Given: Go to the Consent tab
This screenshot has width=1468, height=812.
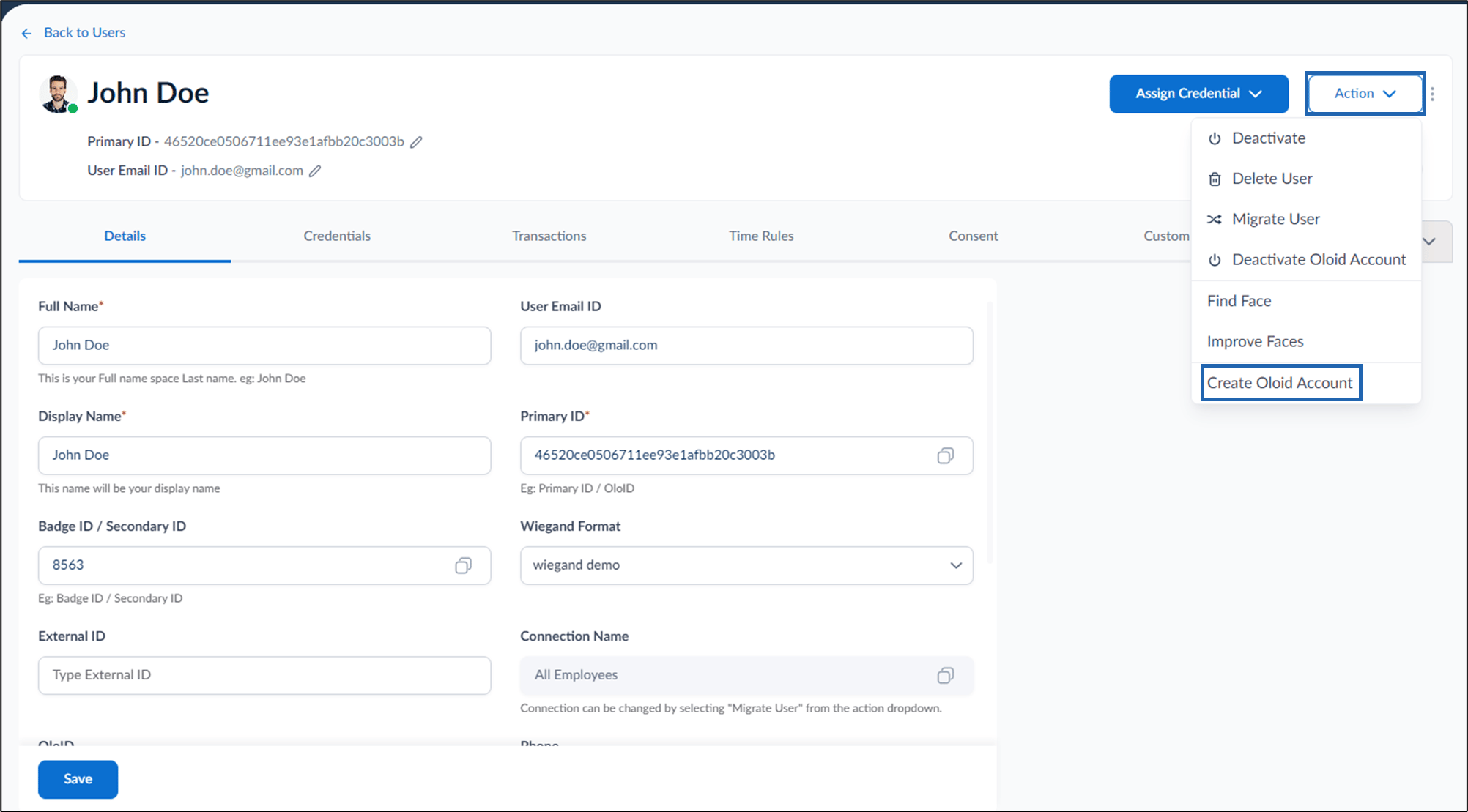Looking at the screenshot, I should tap(973, 236).
